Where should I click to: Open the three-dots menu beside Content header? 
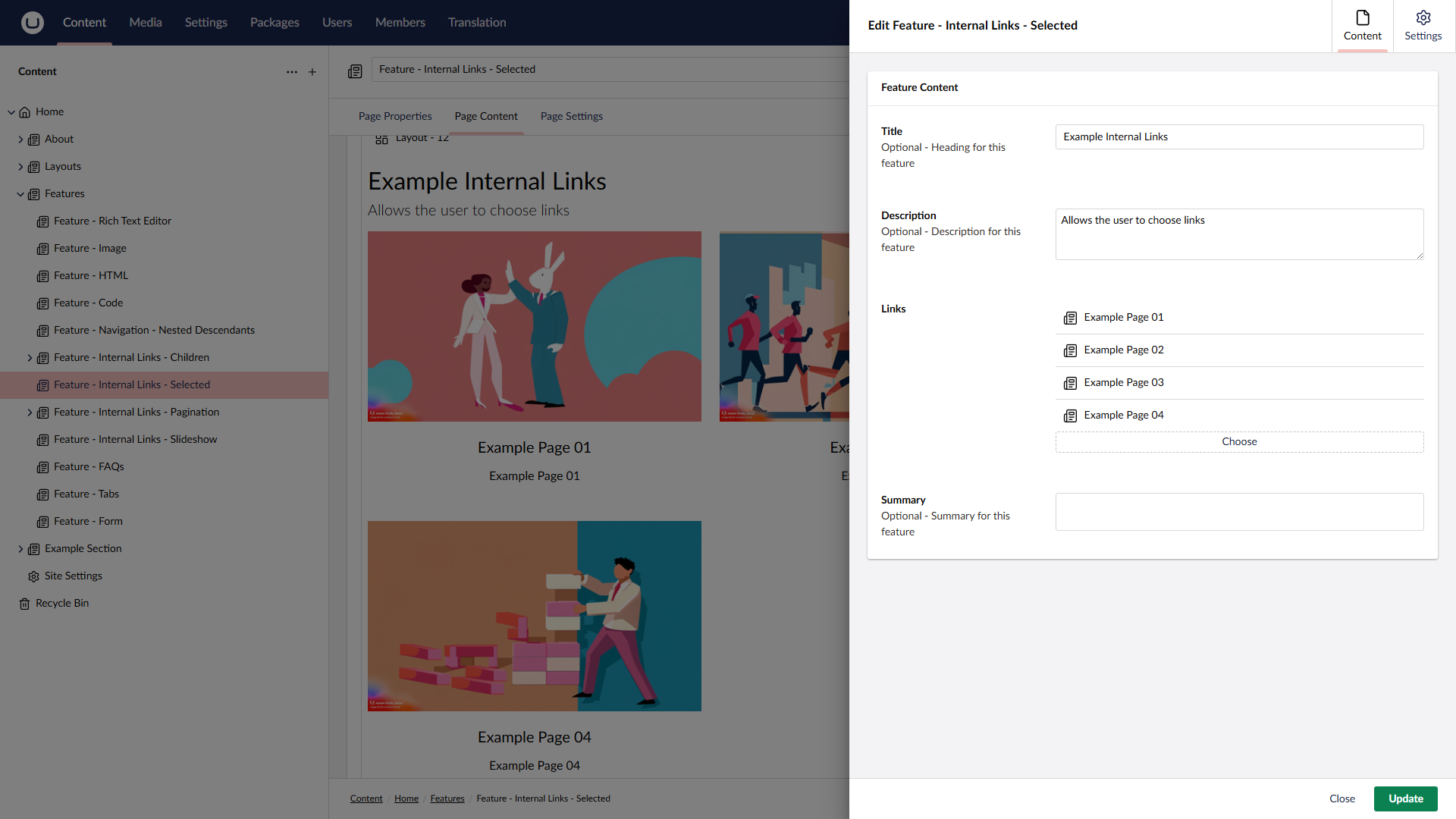tap(292, 72)
